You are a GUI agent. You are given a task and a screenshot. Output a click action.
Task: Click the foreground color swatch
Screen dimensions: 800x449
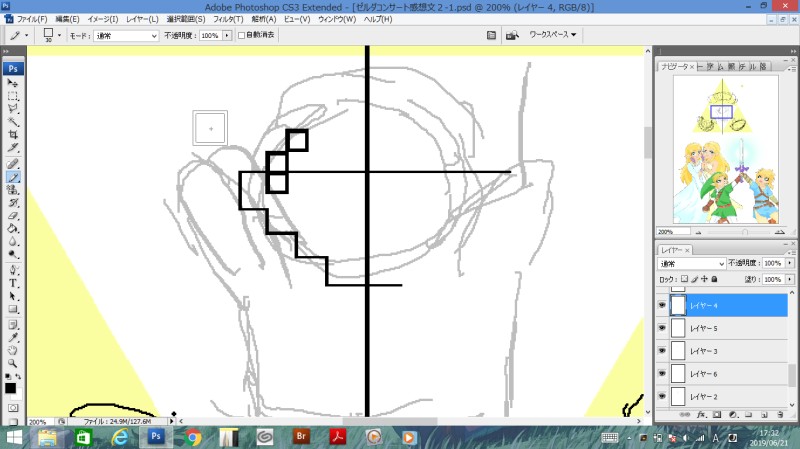coord(10,388)
